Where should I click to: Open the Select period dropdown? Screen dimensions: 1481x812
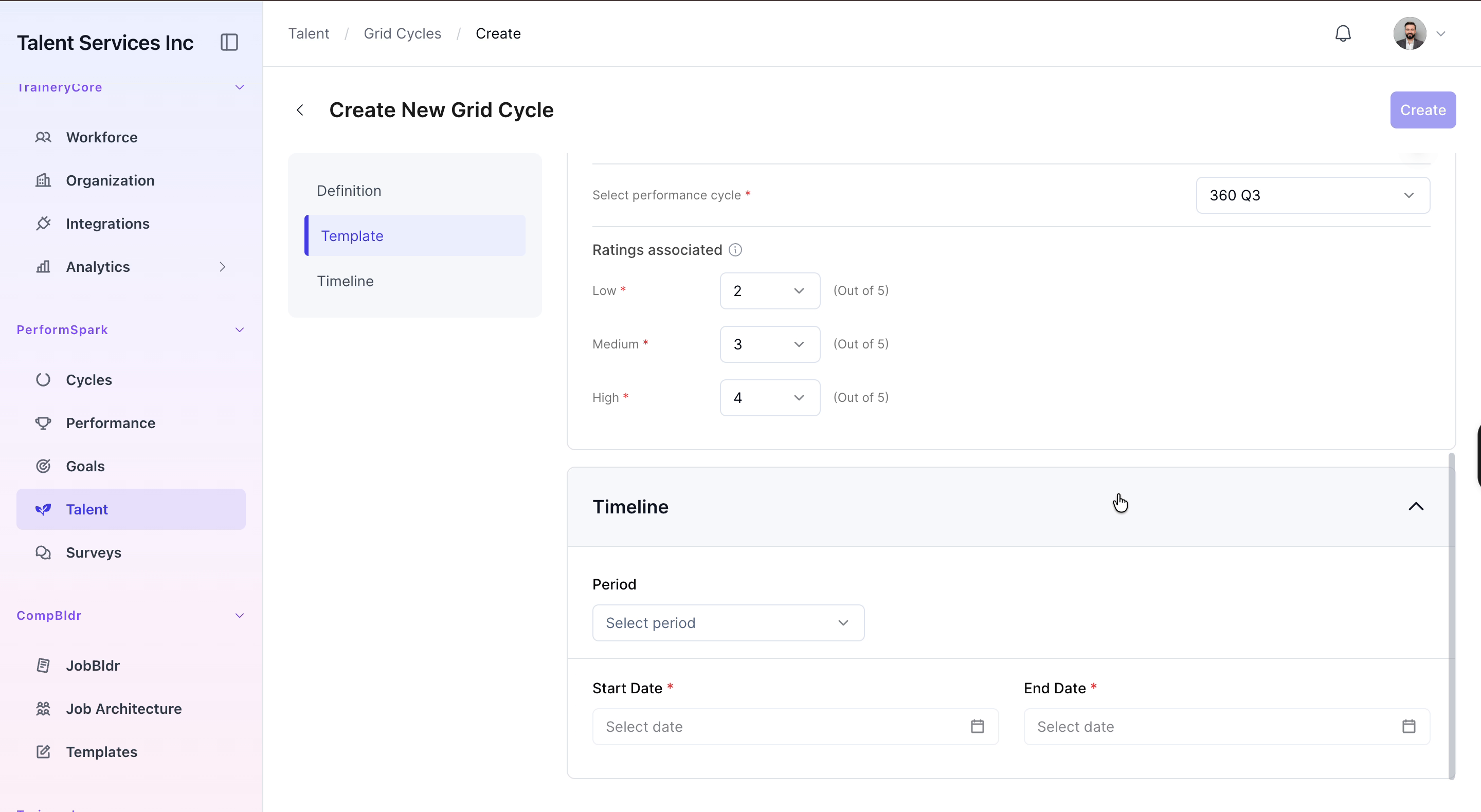pos(728,623)
